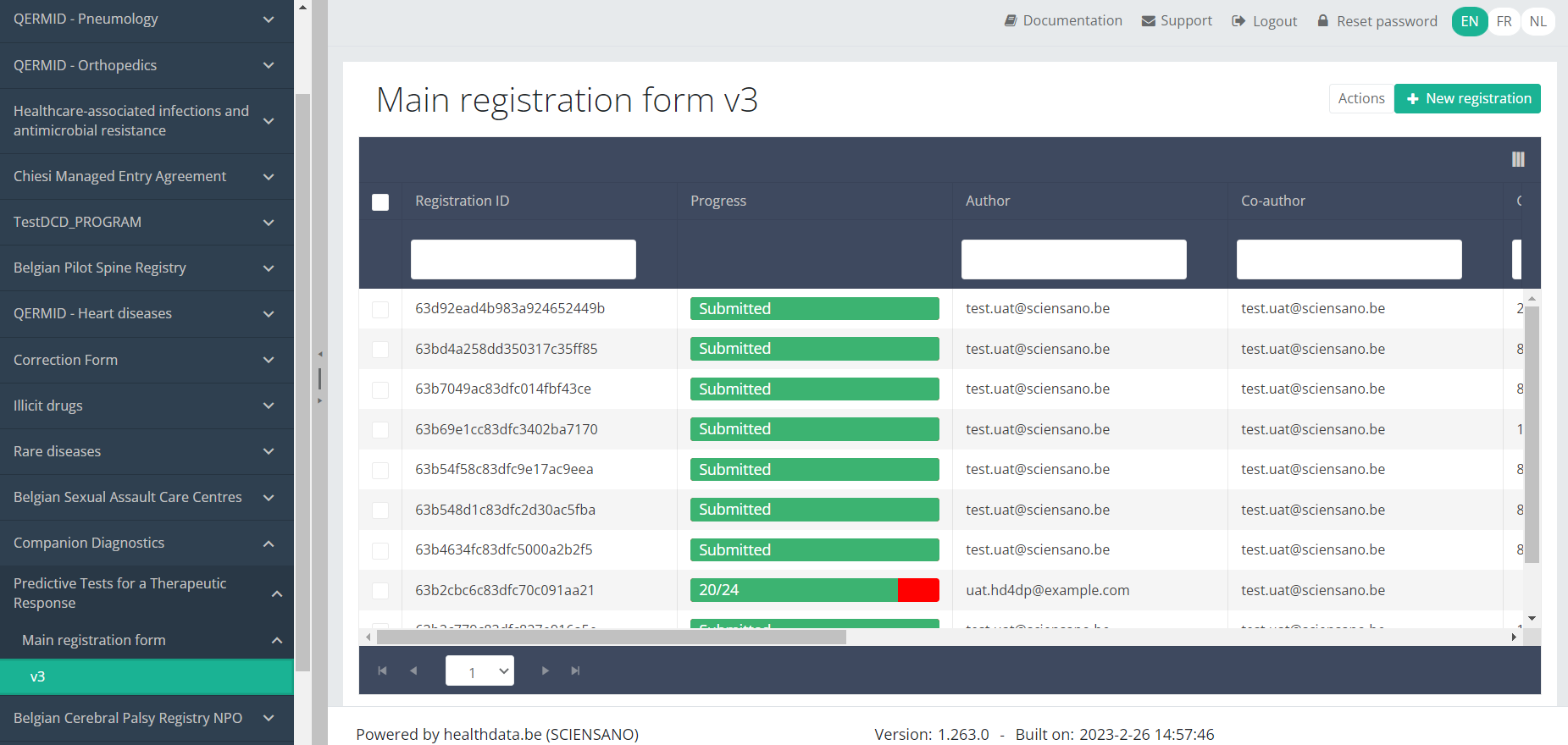Click the Reset password lock link

[1377, 21]
